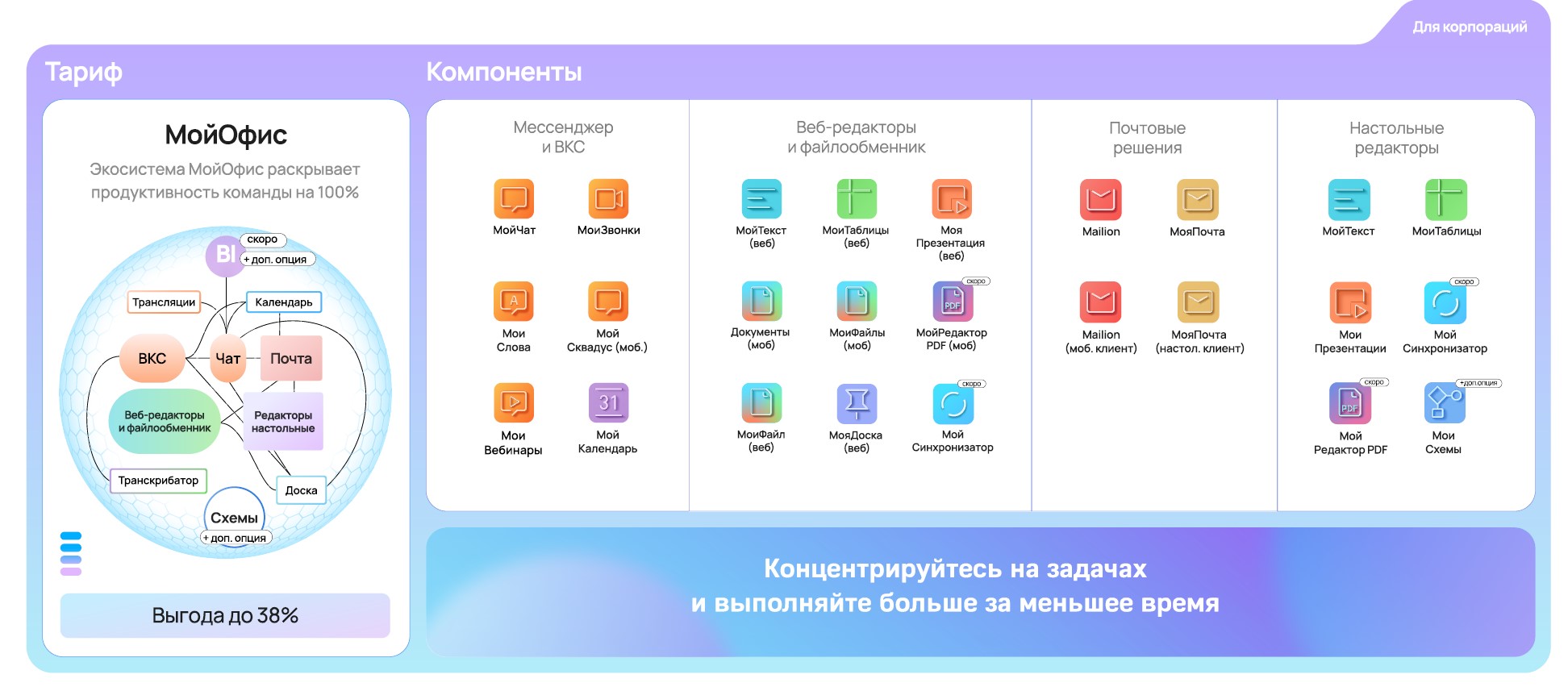Select the Календарь box in the diagram
1568x687 pixels.
(284, 302)
